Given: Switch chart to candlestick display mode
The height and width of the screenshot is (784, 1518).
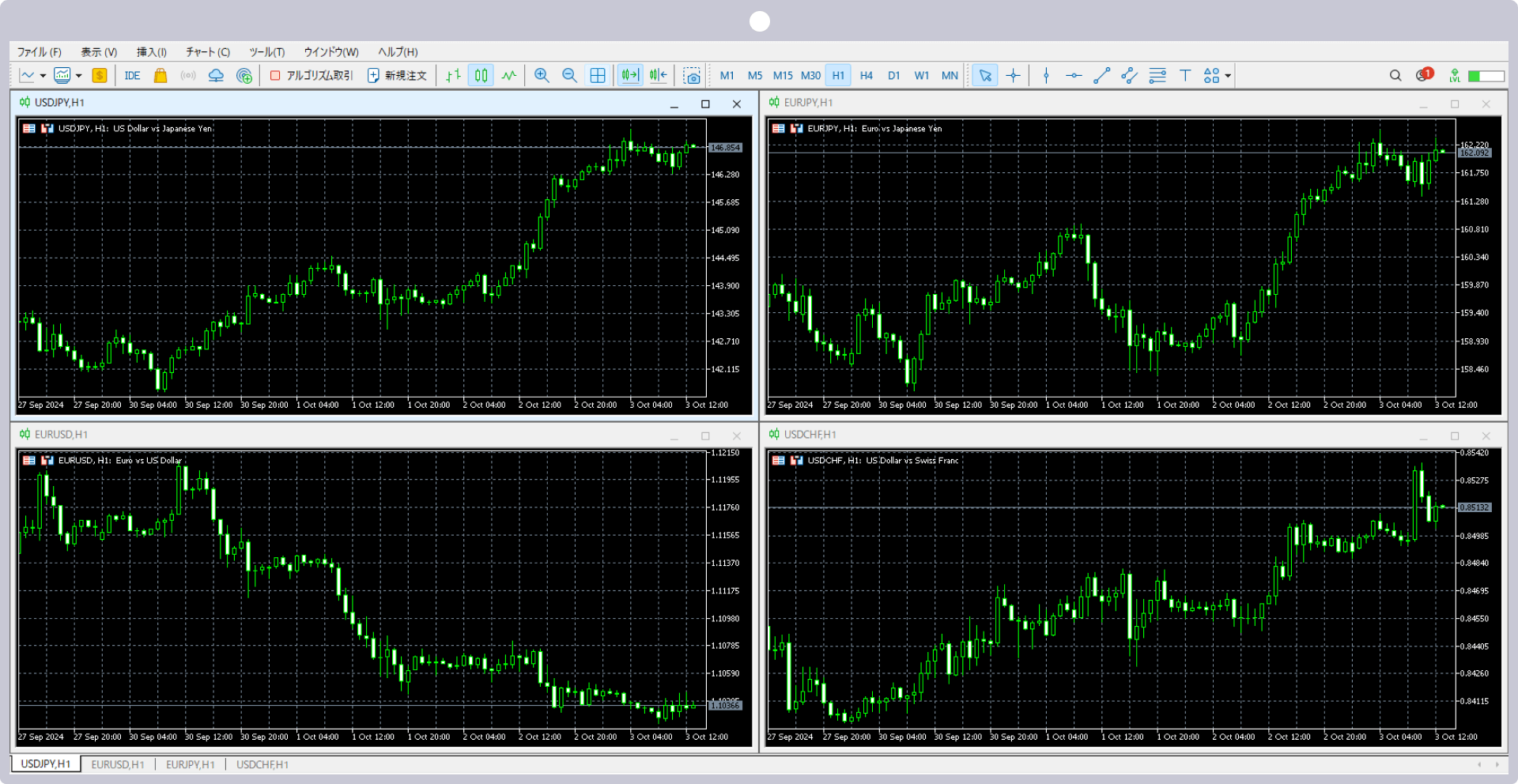Looking at the screenshot, I should pos(481,76).
